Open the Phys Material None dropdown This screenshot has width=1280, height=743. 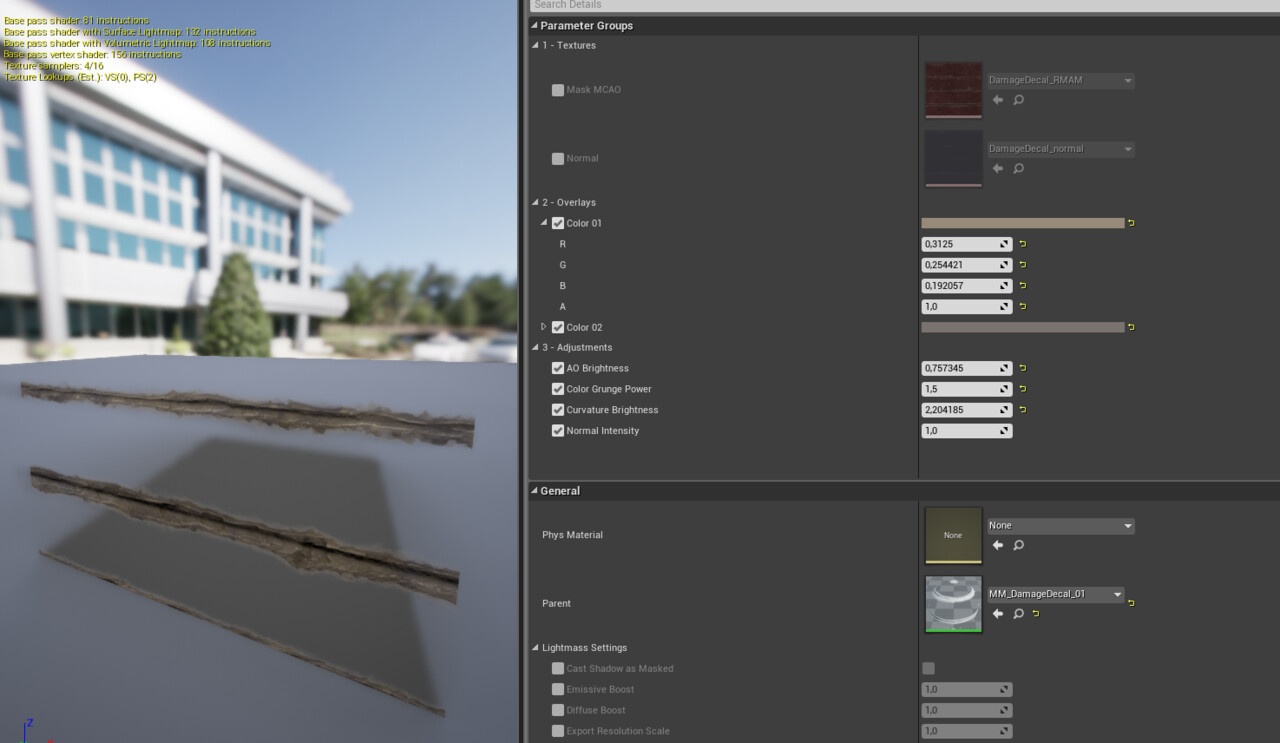1061,526
